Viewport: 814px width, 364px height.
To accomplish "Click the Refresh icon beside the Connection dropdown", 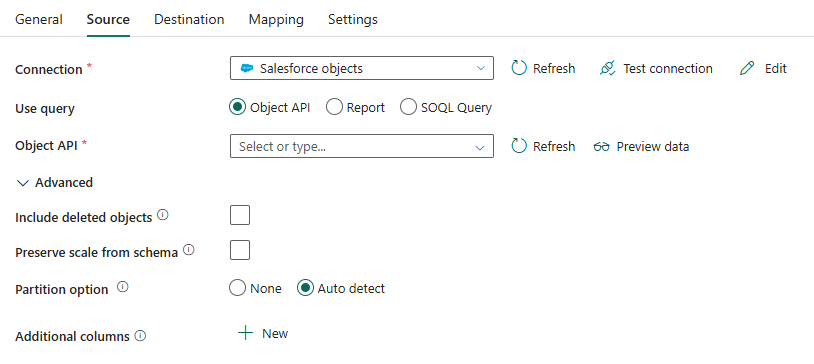I will (x=519, y=68).
